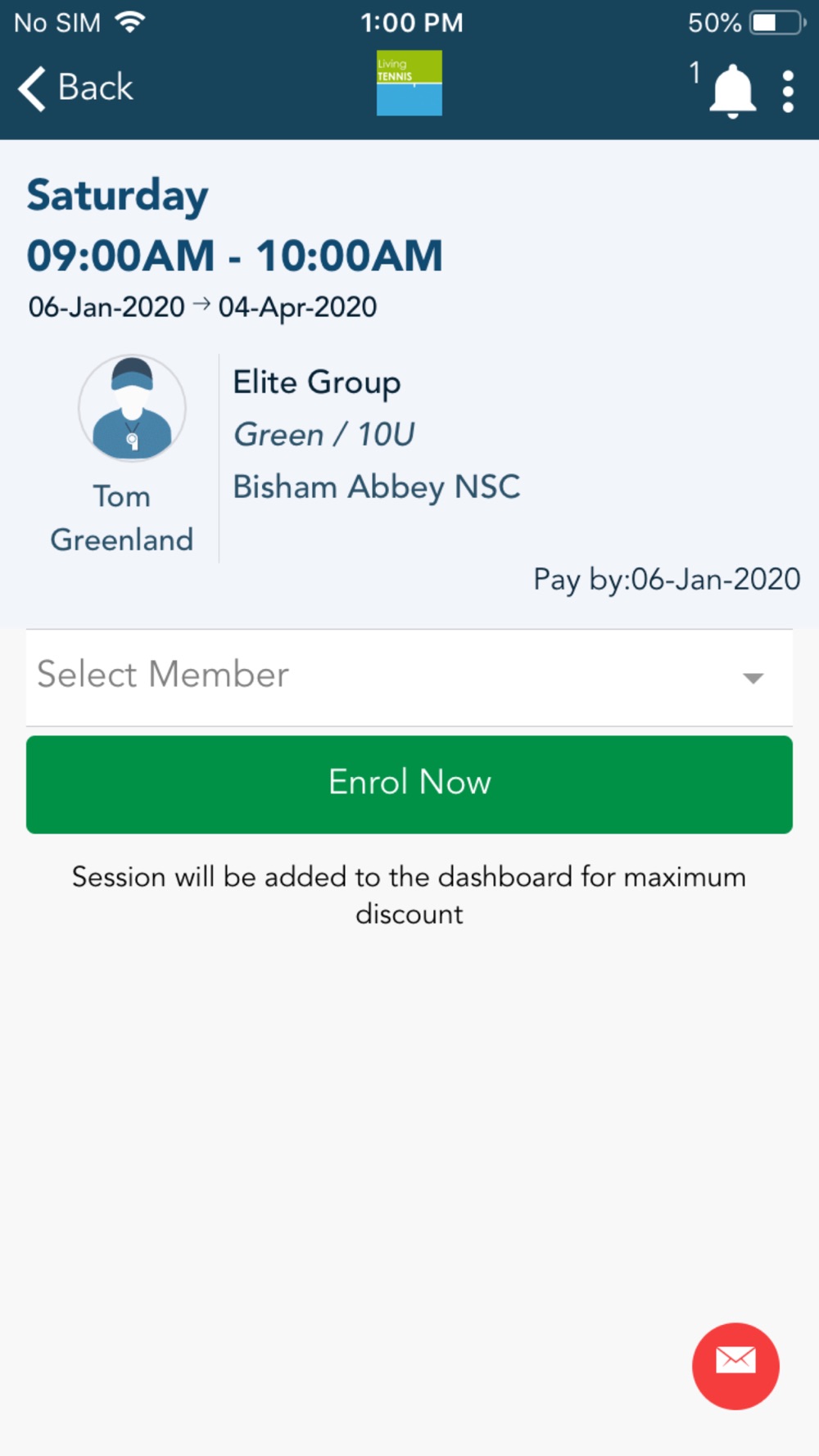819x1456 pixels.
Task: Open the three-dot overflow menu
Action: [788, 91]
